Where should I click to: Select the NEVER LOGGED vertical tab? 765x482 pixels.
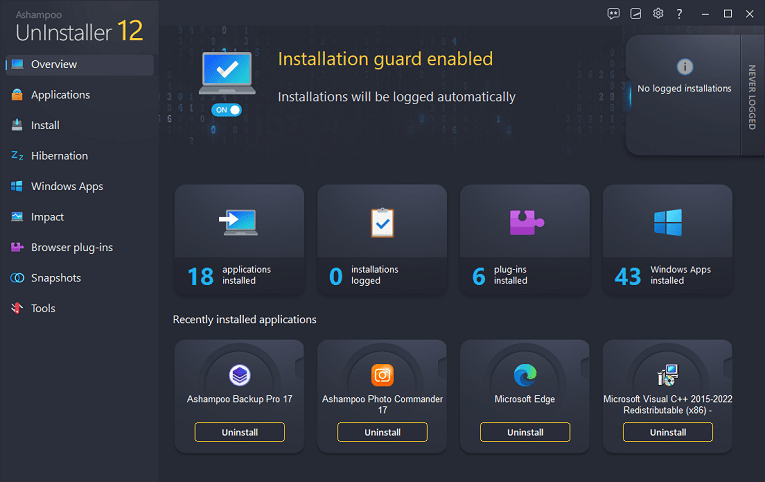pos(752,97)
